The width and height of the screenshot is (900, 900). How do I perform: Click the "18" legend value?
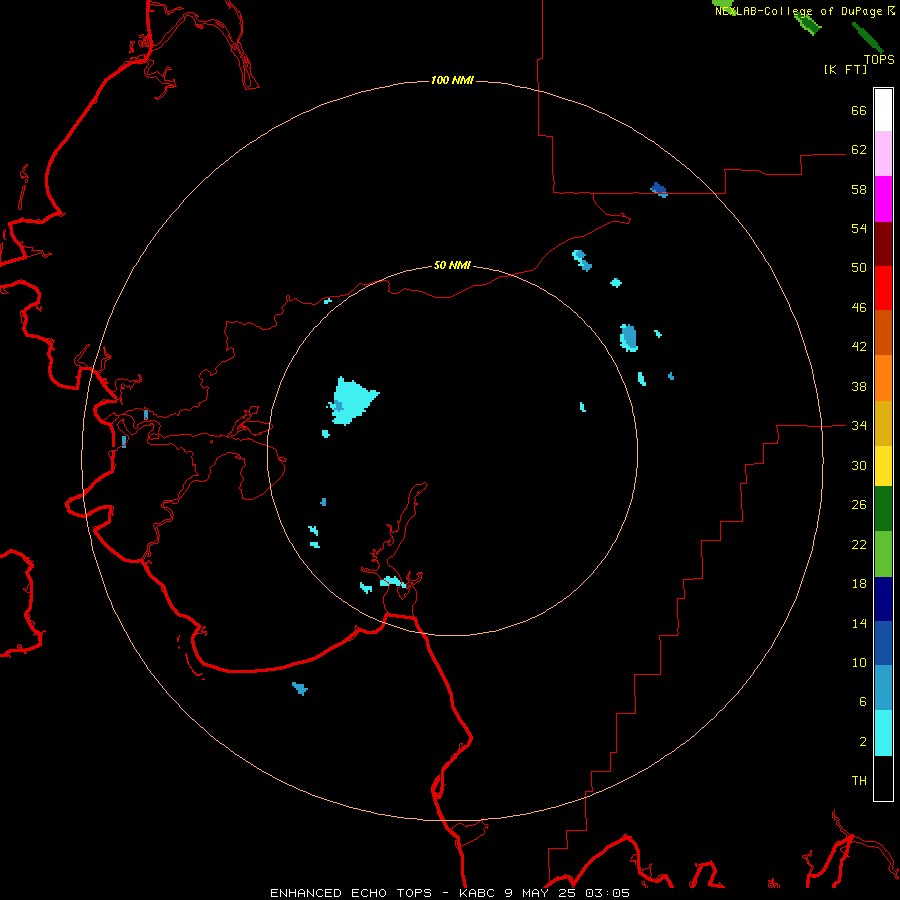pyautogui.click(x=859, y=584)
